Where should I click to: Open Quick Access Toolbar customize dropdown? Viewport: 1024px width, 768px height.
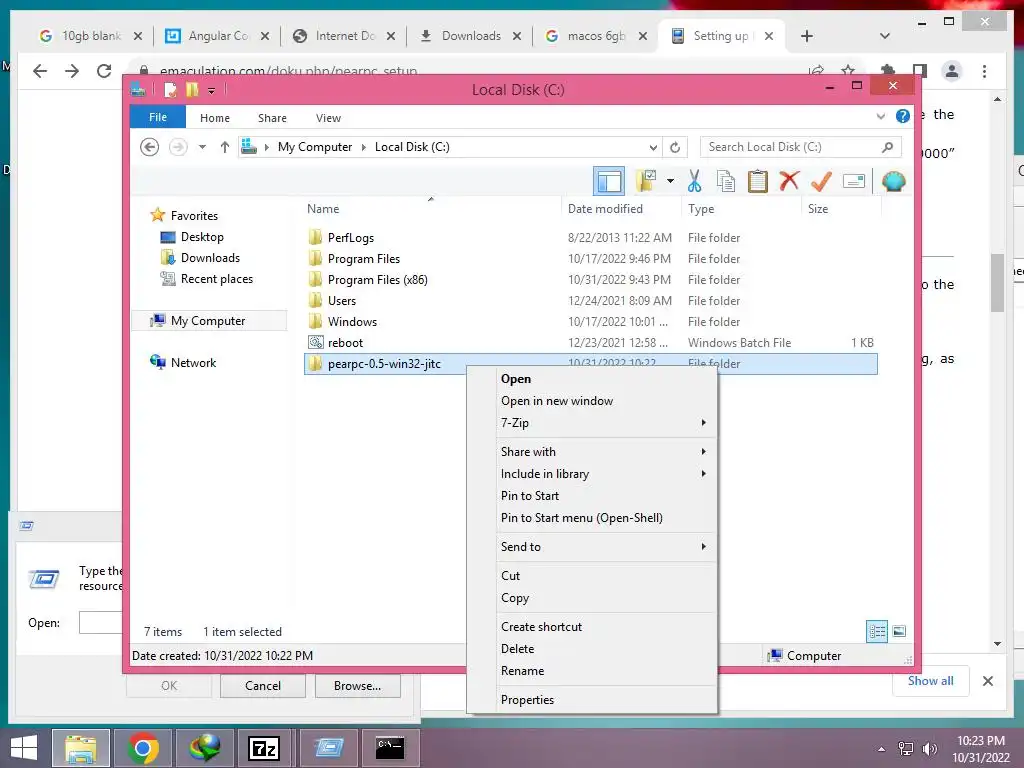point(211,90)
